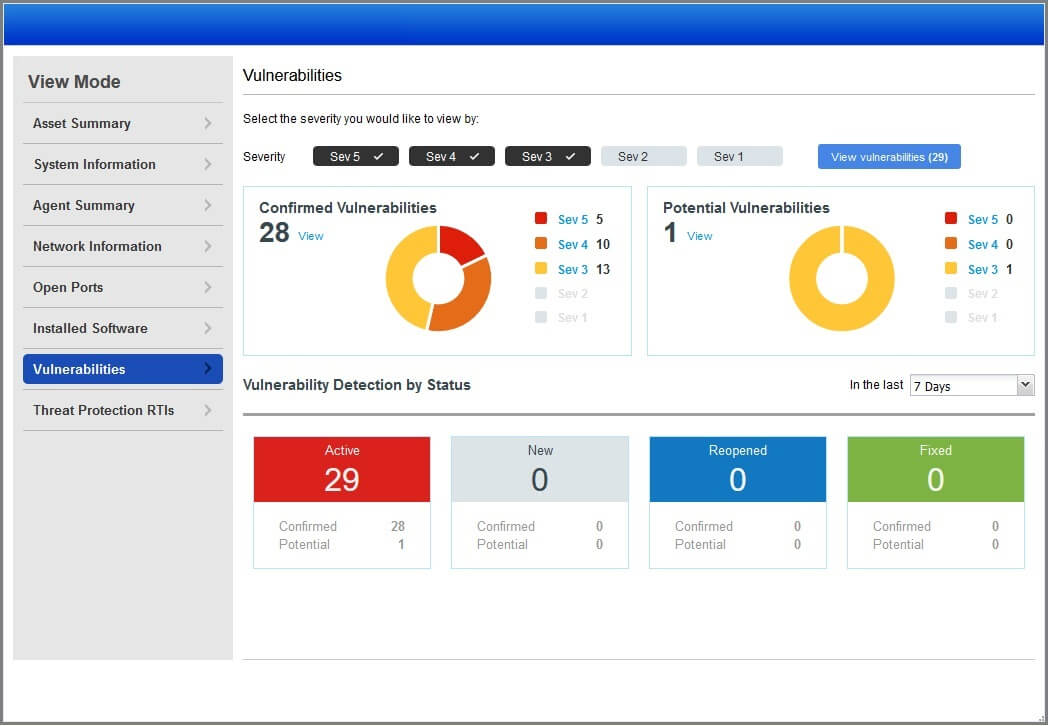Click orange Sev 4 swatch in Potential legend
Viewport: 1048px width, 726px height.
coord(951,243)
